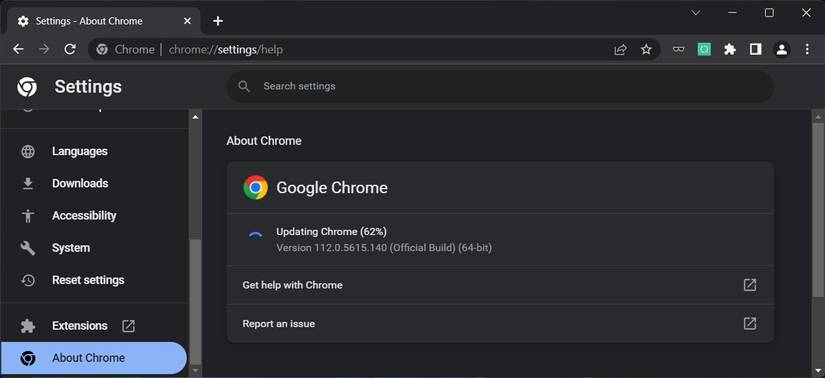Image resolution: width=825 pixels, height=378 pixels.
Task: Click the globe icon next to Languages
Action: [x=28, y=152]
